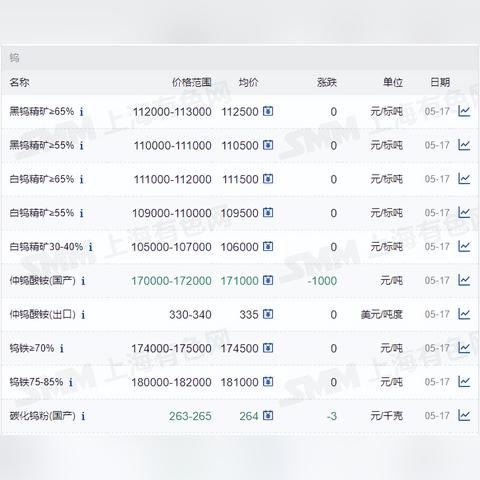Open info icon for 白钨精矿≥55%
The image size is (480, 480).
tap(81, 213)
